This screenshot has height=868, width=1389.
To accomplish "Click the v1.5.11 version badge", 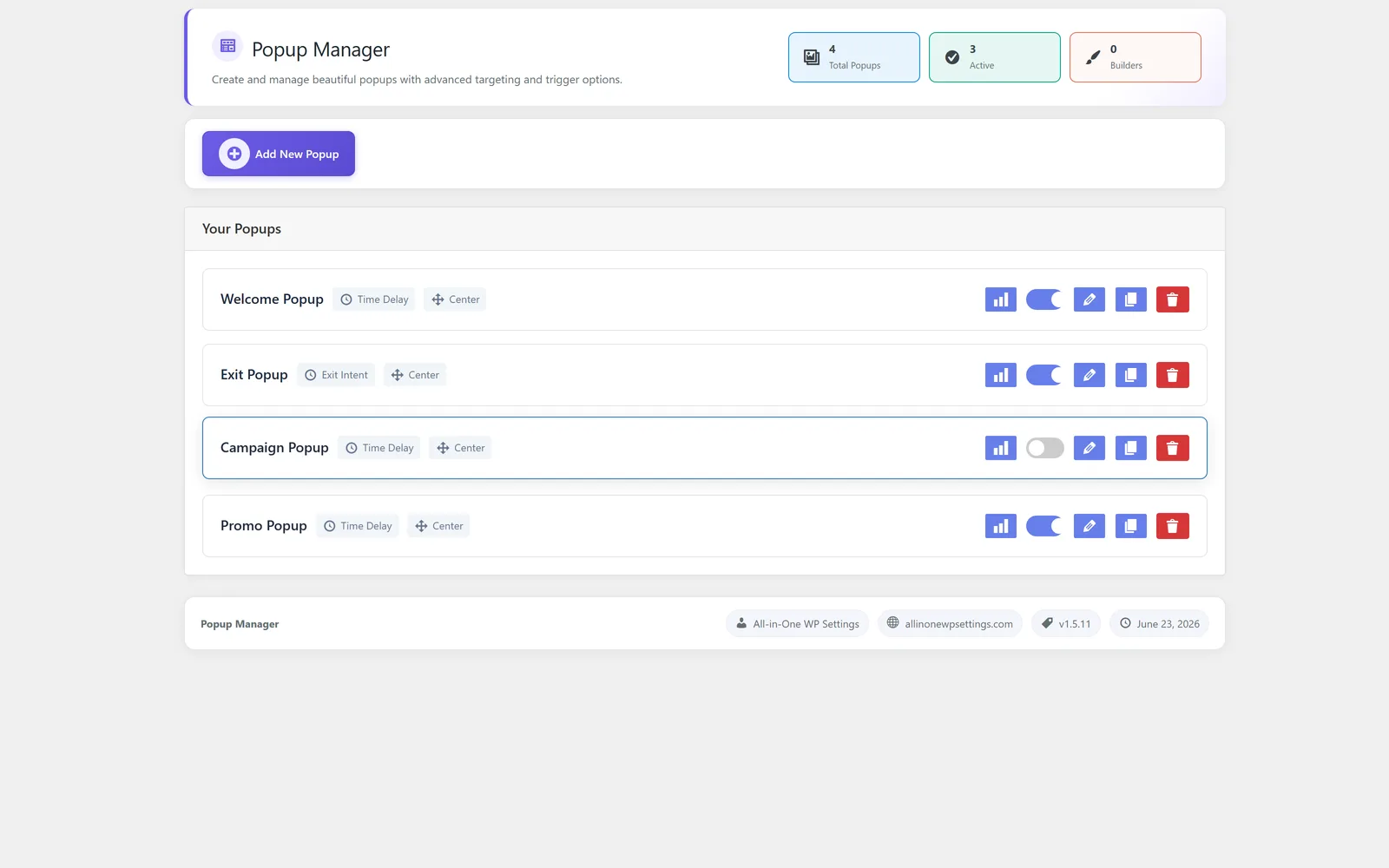I will [1066, 623].
